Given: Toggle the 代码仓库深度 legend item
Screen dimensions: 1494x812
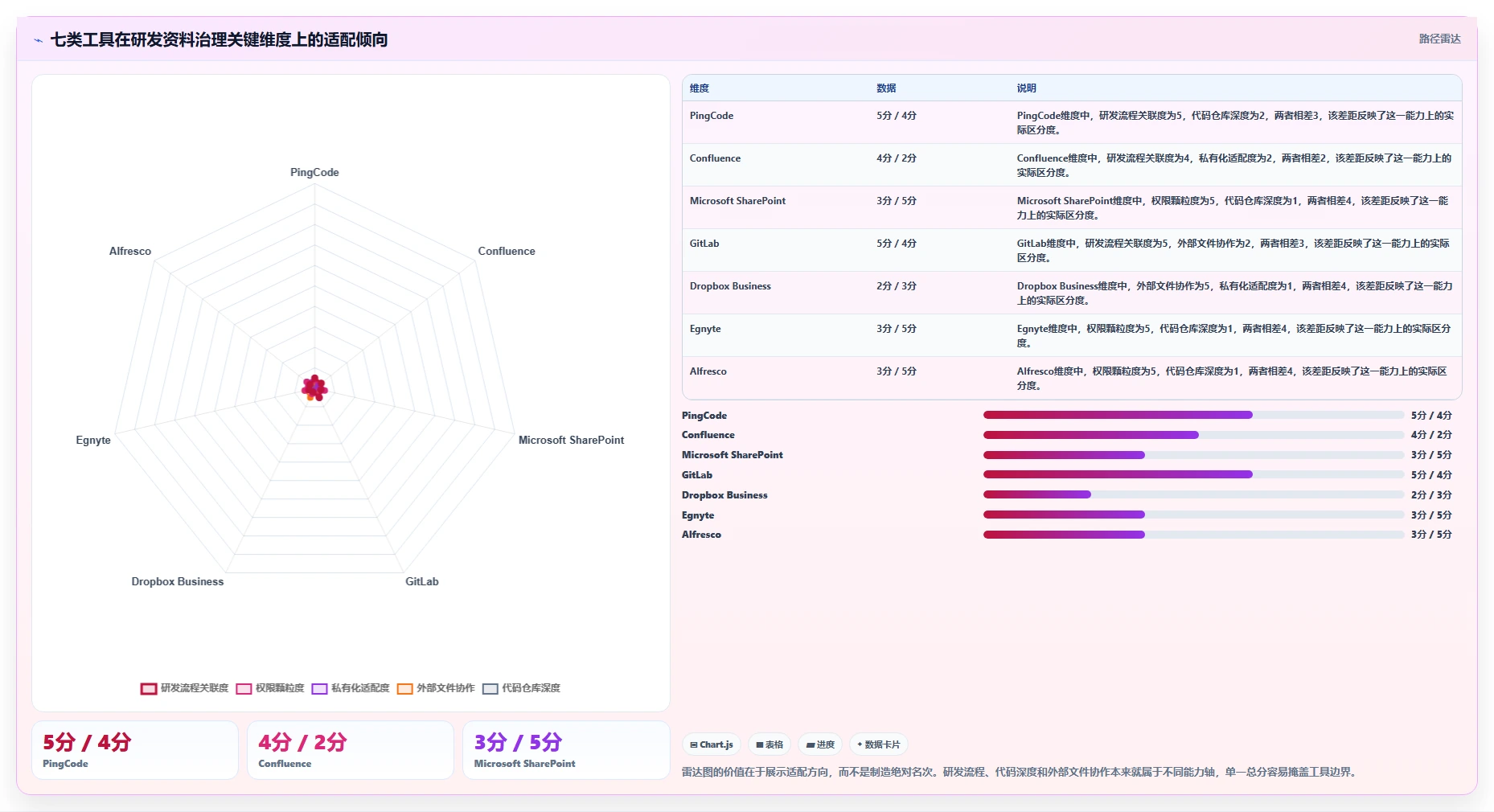Looking at the screenshot, I should (x=521, y=688).
